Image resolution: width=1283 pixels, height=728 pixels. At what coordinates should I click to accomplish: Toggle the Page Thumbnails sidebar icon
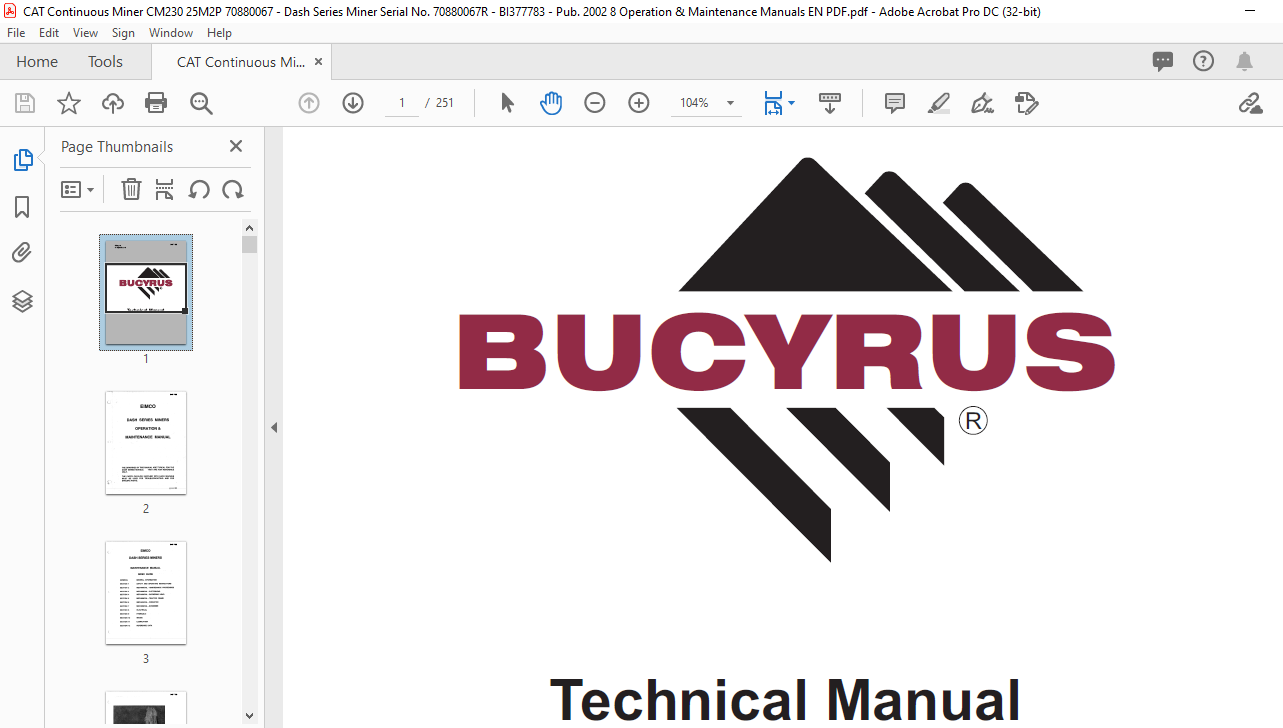(x=22, y=159)
